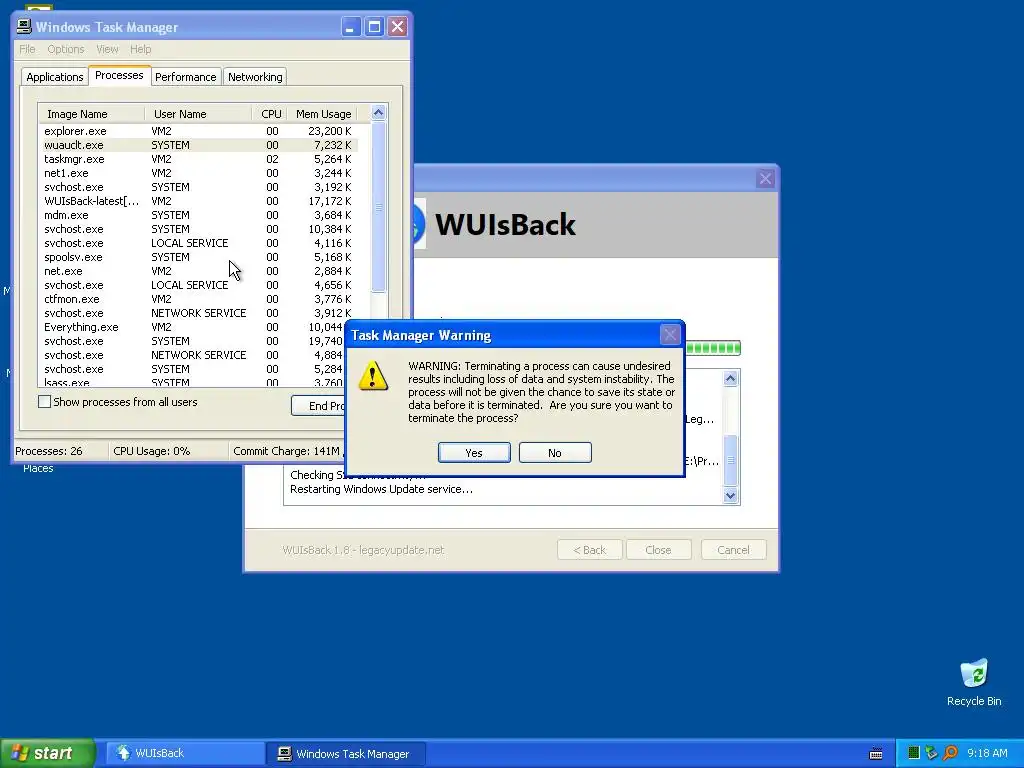The width and height of the screenshot is (1024, 768).
Task: Decline termination with No button
Action: [x=555, y=453]
